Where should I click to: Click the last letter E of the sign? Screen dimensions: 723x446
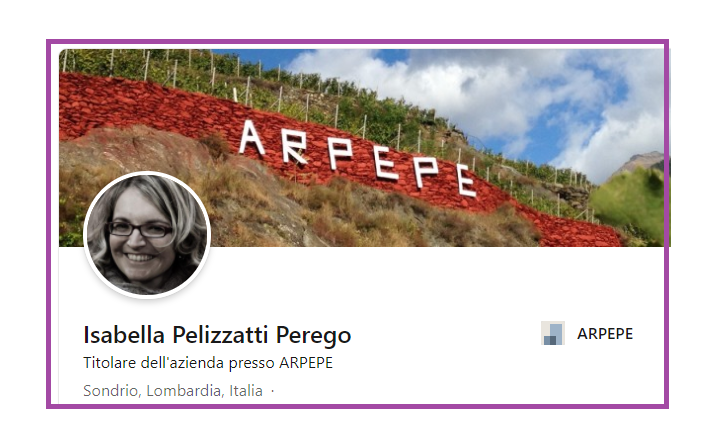(466, 180)
